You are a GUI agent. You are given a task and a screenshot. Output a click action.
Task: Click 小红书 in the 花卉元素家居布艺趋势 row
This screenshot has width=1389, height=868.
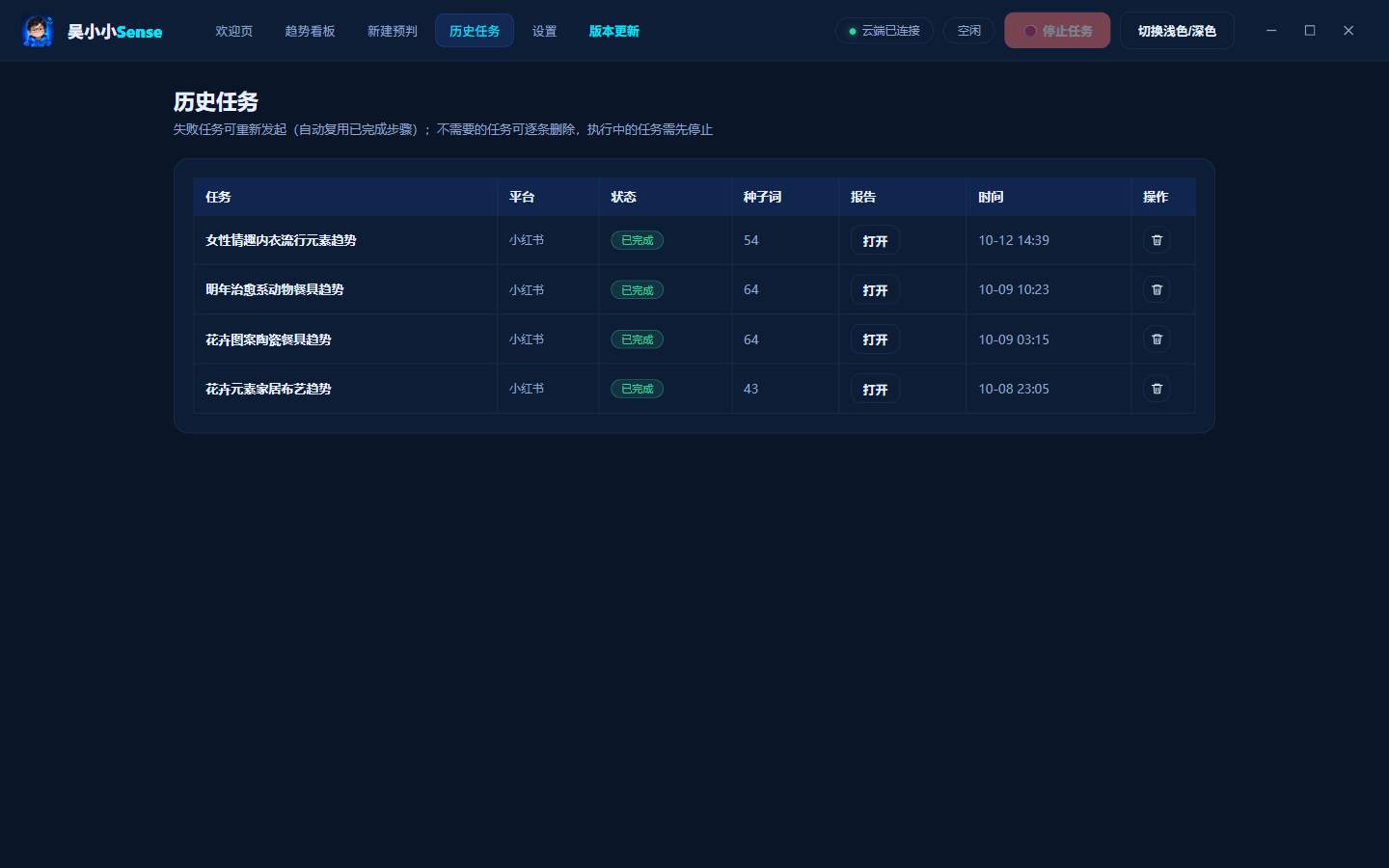(527, 389)
